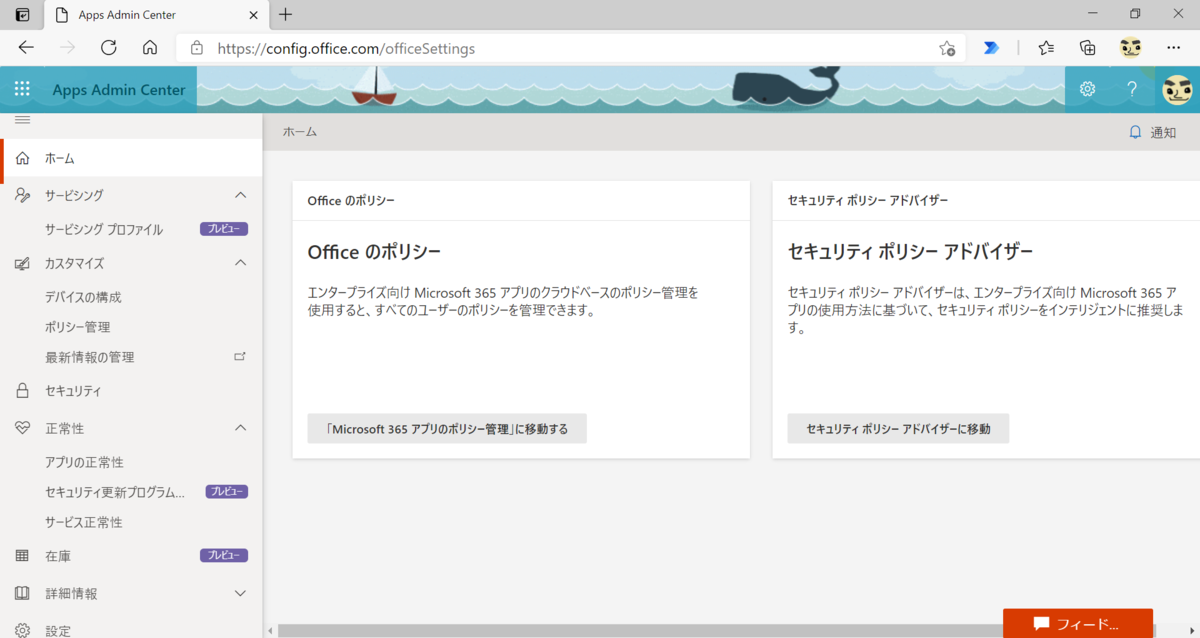
Task: Click 「Microsoft 365 アプリのポリシー管理」に移動する button
Action: (x=447, y=429)
